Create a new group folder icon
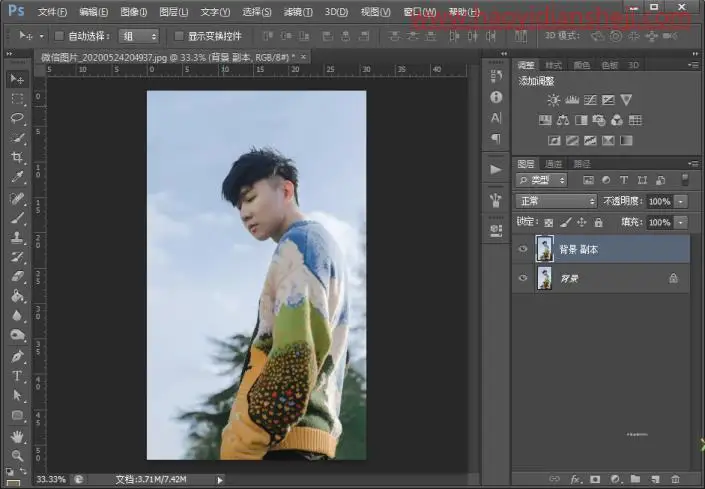This screenshot has height=489, width=705. click(635, 479)
